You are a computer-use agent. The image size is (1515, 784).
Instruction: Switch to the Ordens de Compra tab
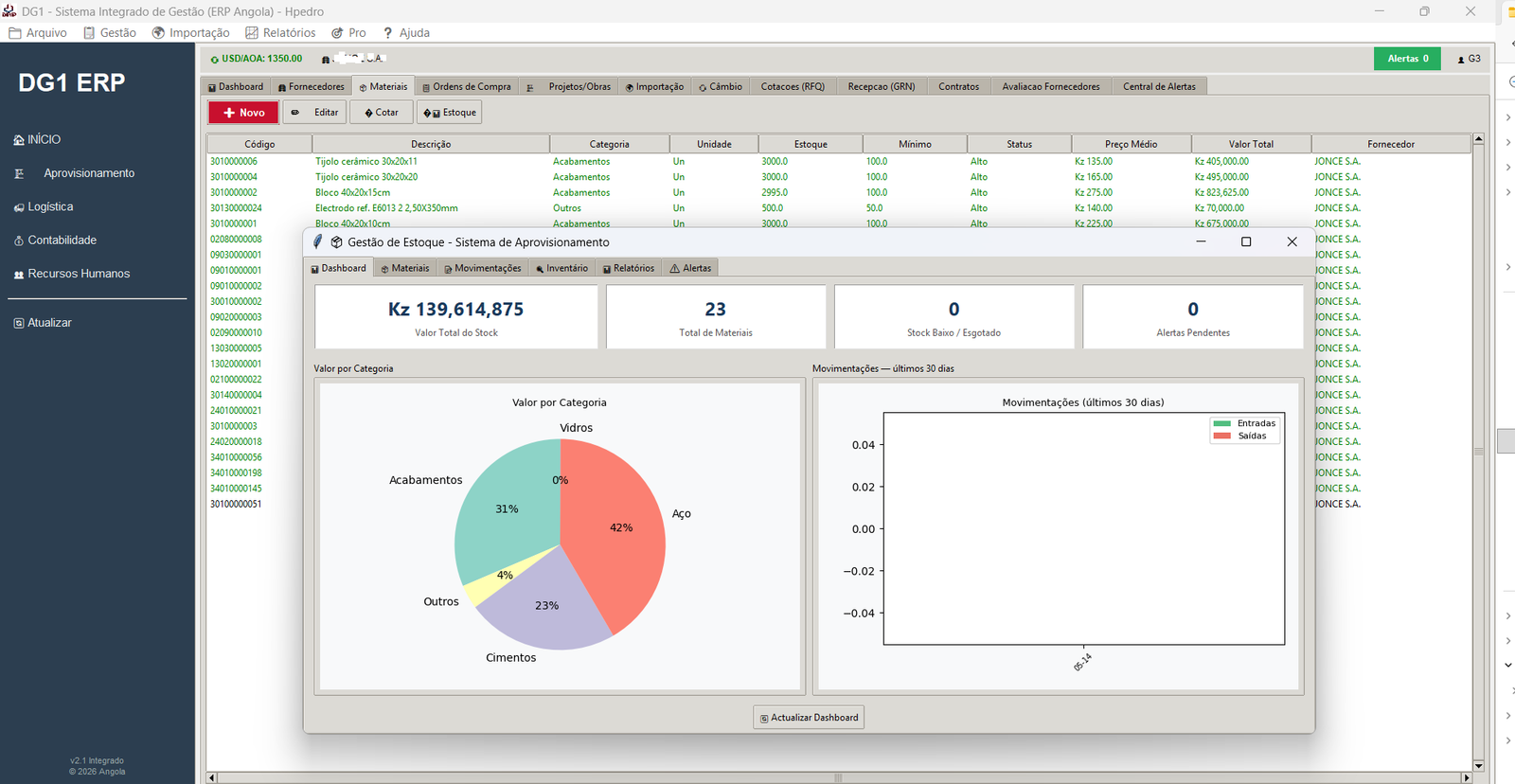pos(467,86)
